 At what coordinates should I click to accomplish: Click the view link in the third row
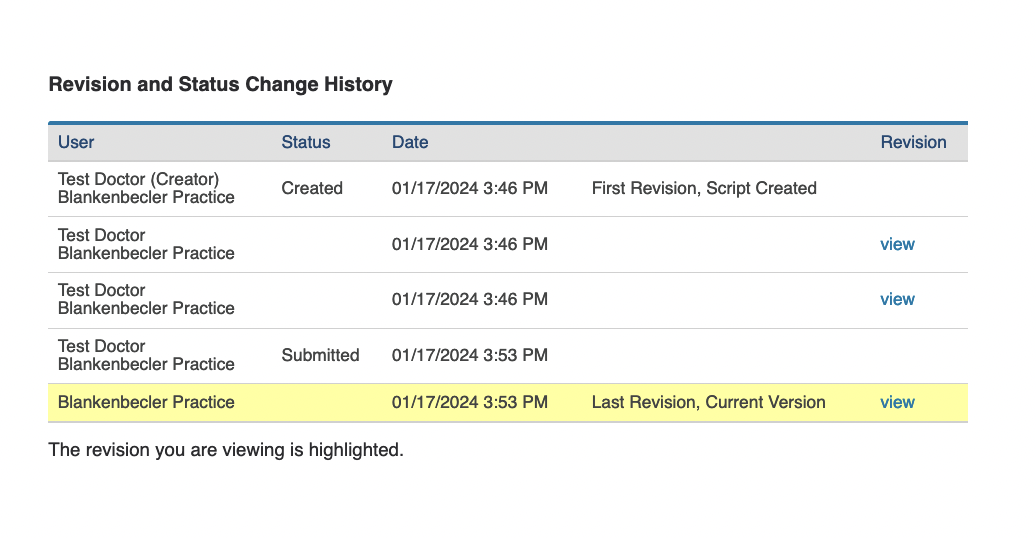(x=897, y=299)
